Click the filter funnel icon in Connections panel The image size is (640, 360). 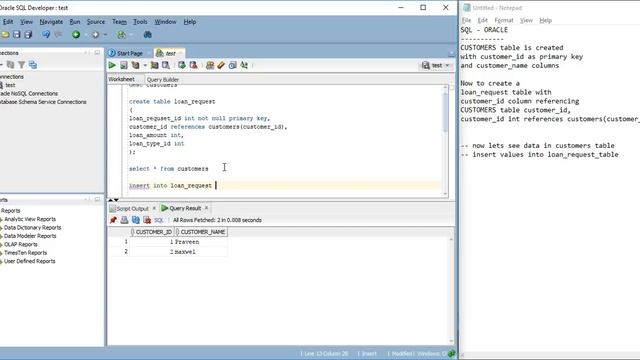(21, 64)
